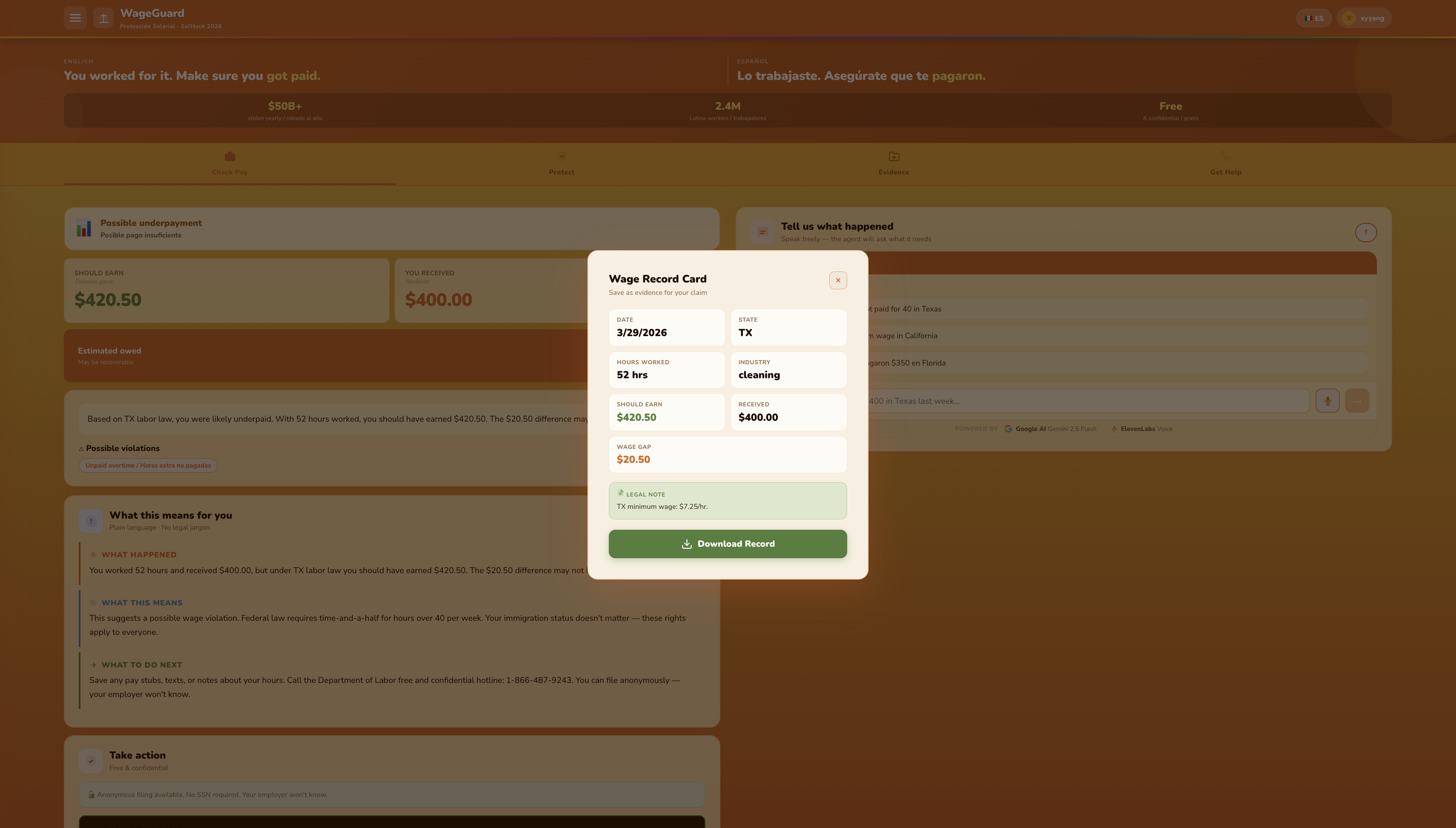The height and width of the screenshot is (828, 1456).
Task: Go to the Get Help tab
Action: [1225, 164]
